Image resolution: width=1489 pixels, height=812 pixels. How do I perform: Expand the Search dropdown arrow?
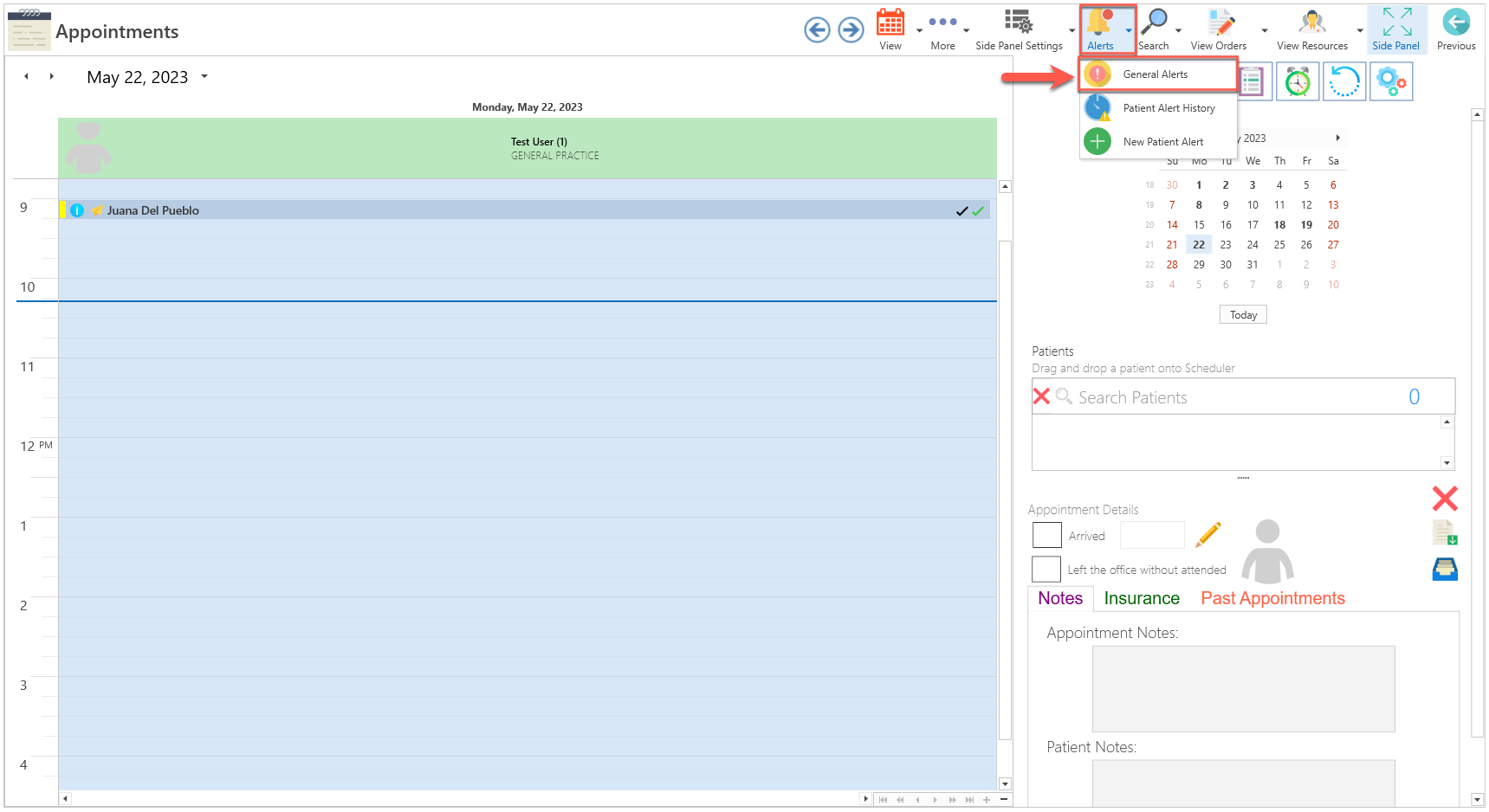[1178, 31]
